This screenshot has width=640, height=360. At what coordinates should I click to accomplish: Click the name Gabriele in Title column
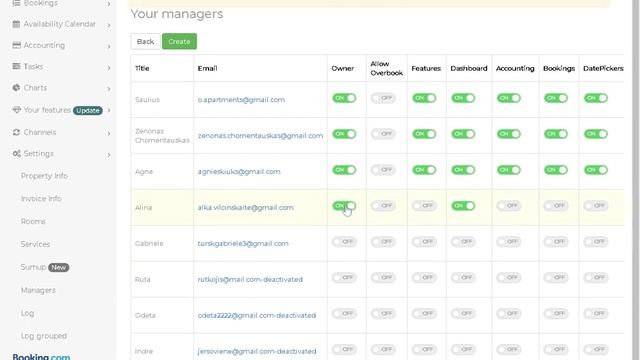[x=149, y=243]
